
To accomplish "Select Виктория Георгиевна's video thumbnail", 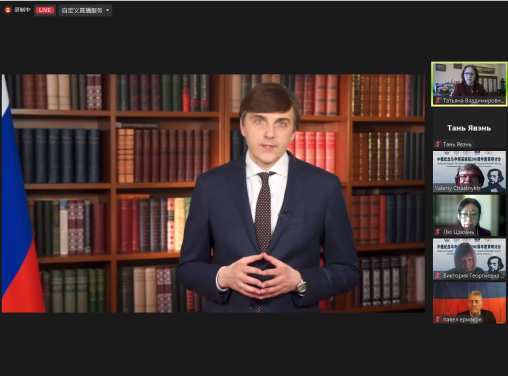I will 469,259.
